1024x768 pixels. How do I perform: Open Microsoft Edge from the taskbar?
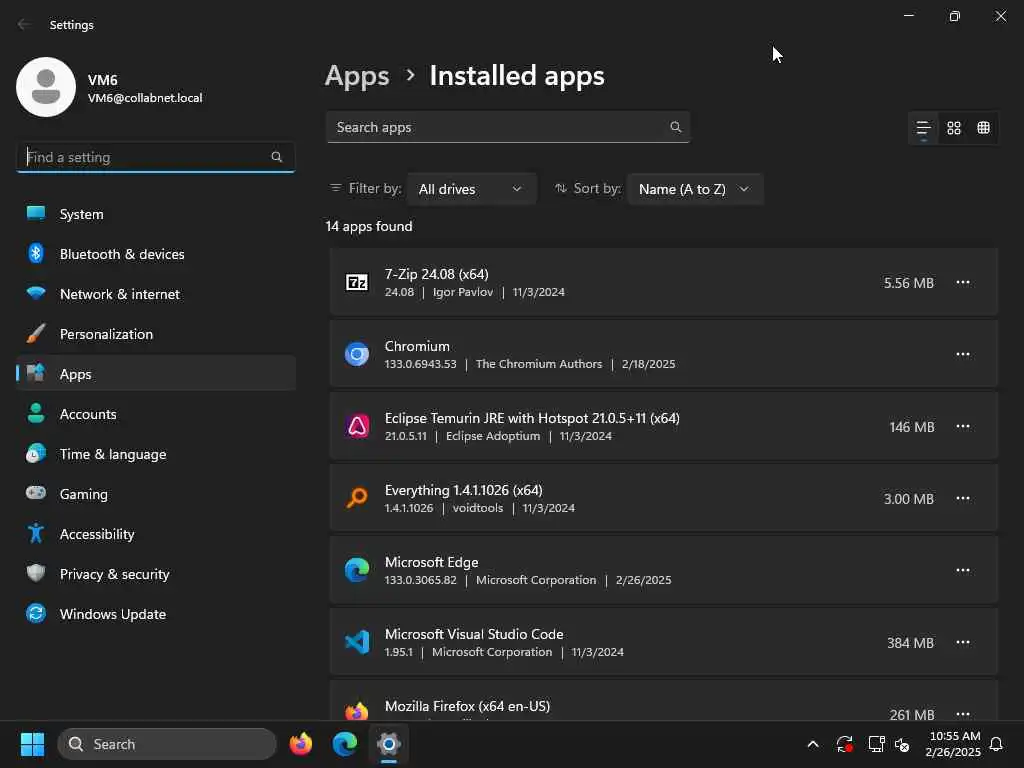(x=344, y=744)
